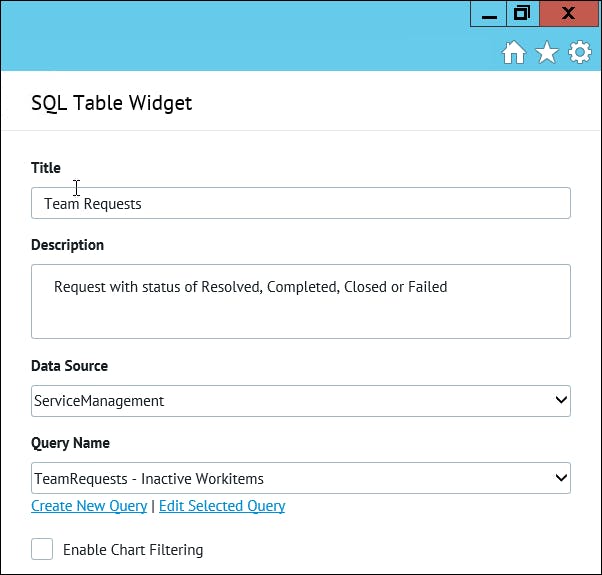Open the Query Name dropdown

click(x=300, y=478)
